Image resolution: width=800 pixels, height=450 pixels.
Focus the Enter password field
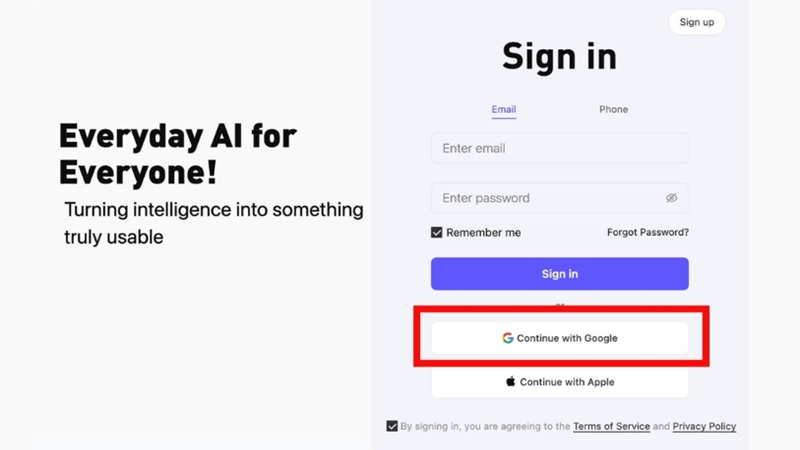[560, 198]
